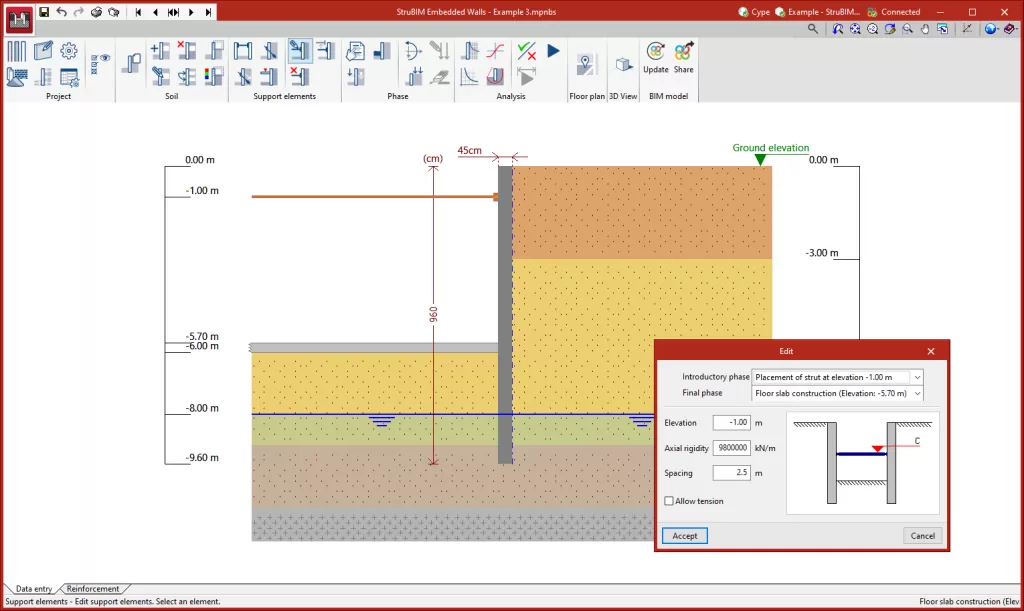Select the pan hand tool
1024x611 pixels.
(925, 29)
